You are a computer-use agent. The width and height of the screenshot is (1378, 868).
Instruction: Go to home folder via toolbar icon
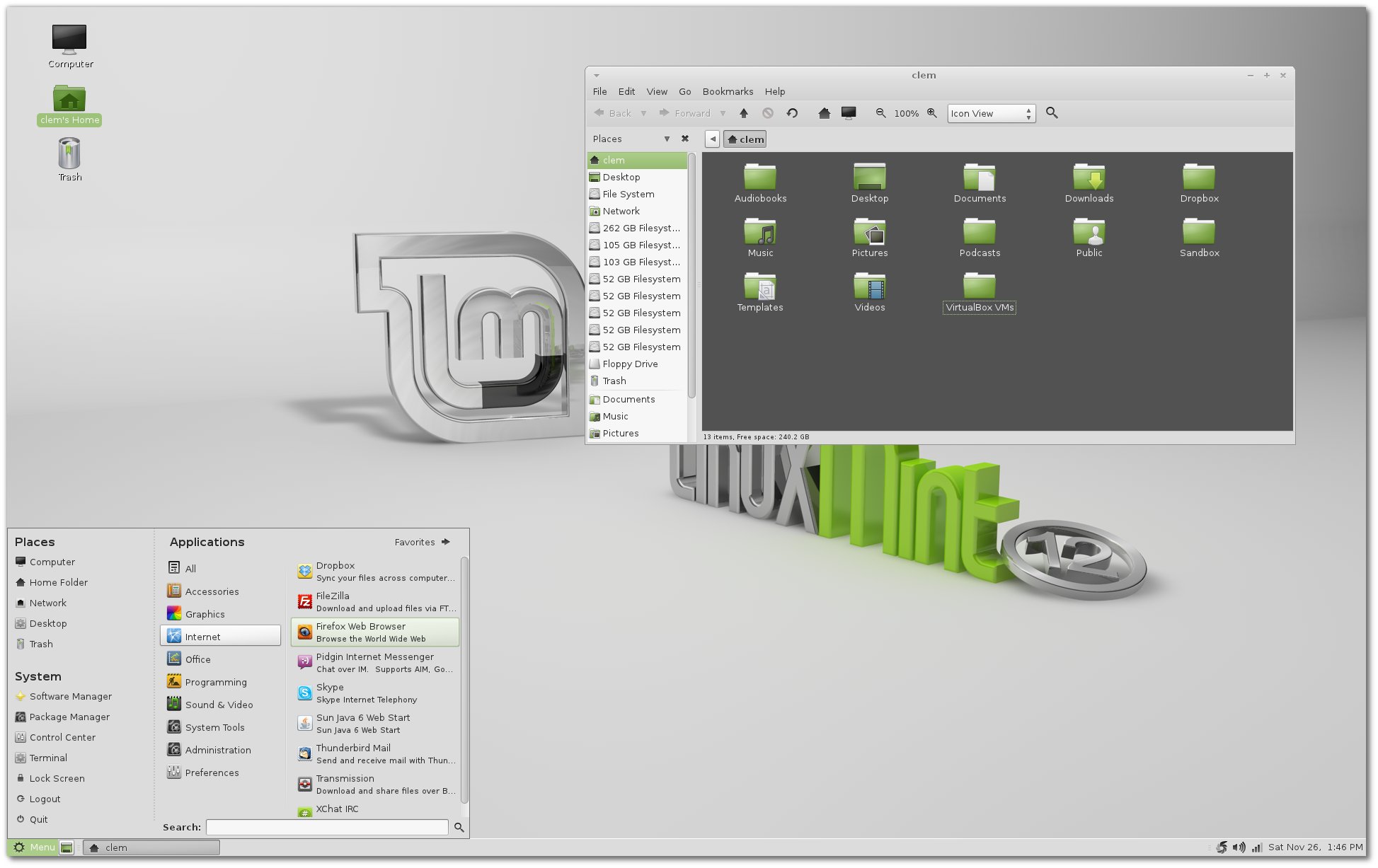pos(824,113)
